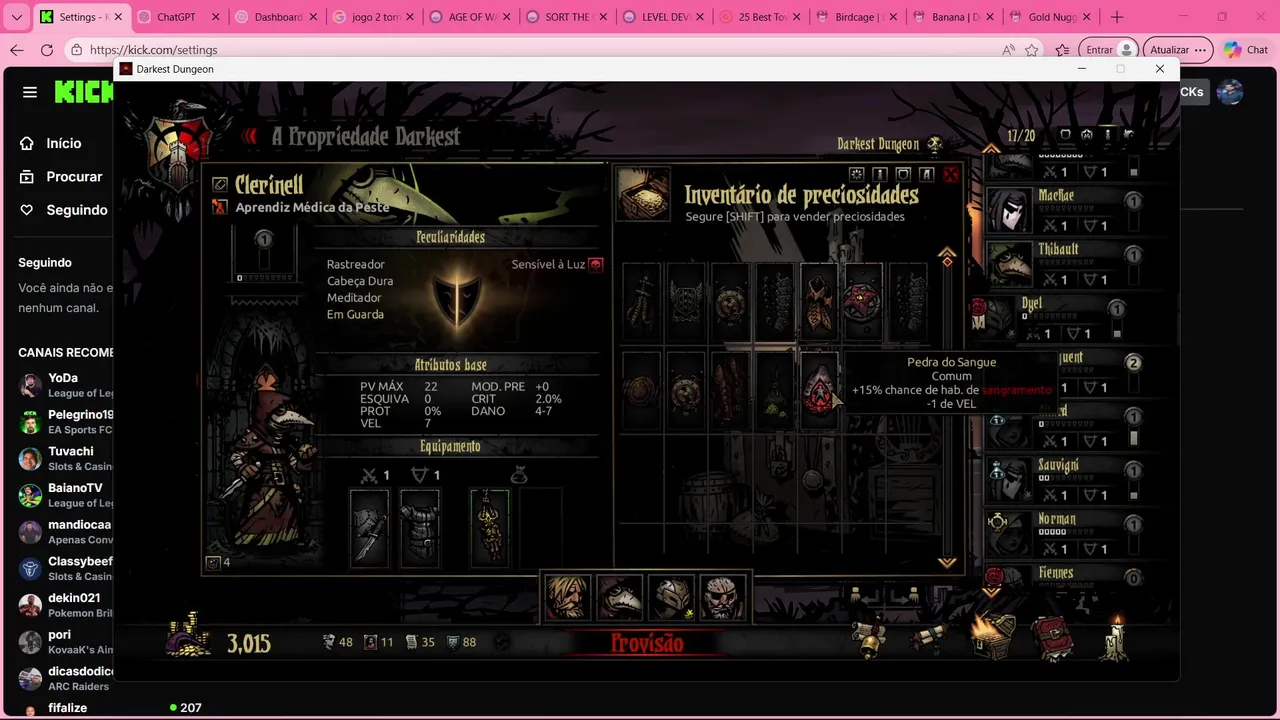Click the Entrar sign-in button in browser
Viewport: 1280px width, 720px height.
[1110, 50]
